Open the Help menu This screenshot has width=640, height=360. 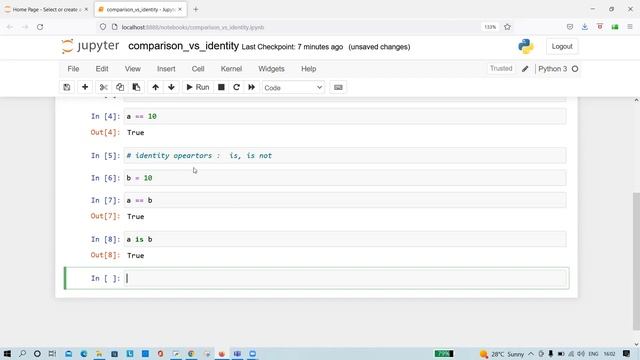pos(309,69)
